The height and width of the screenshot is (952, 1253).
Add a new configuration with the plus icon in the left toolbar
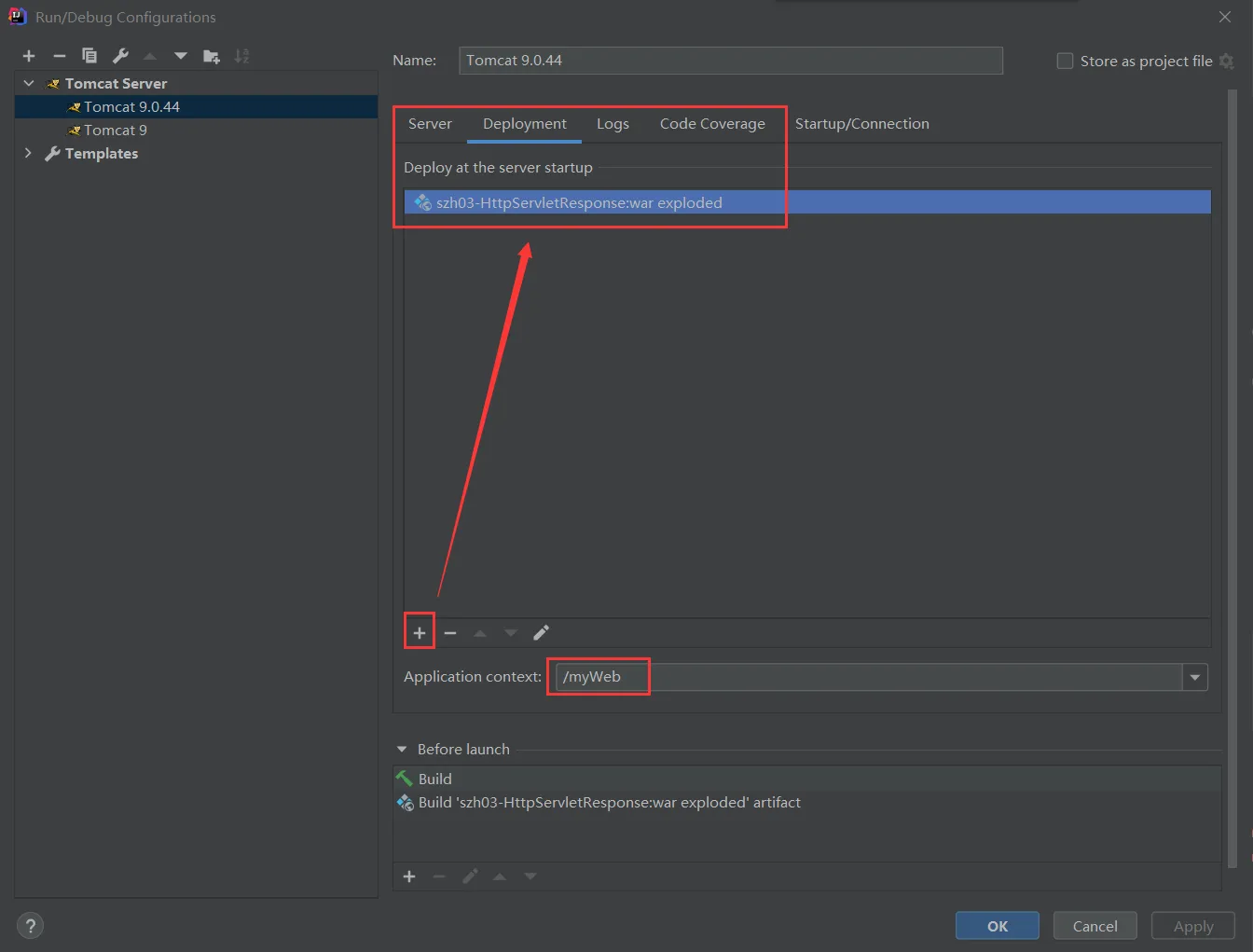tap(29, 56)
